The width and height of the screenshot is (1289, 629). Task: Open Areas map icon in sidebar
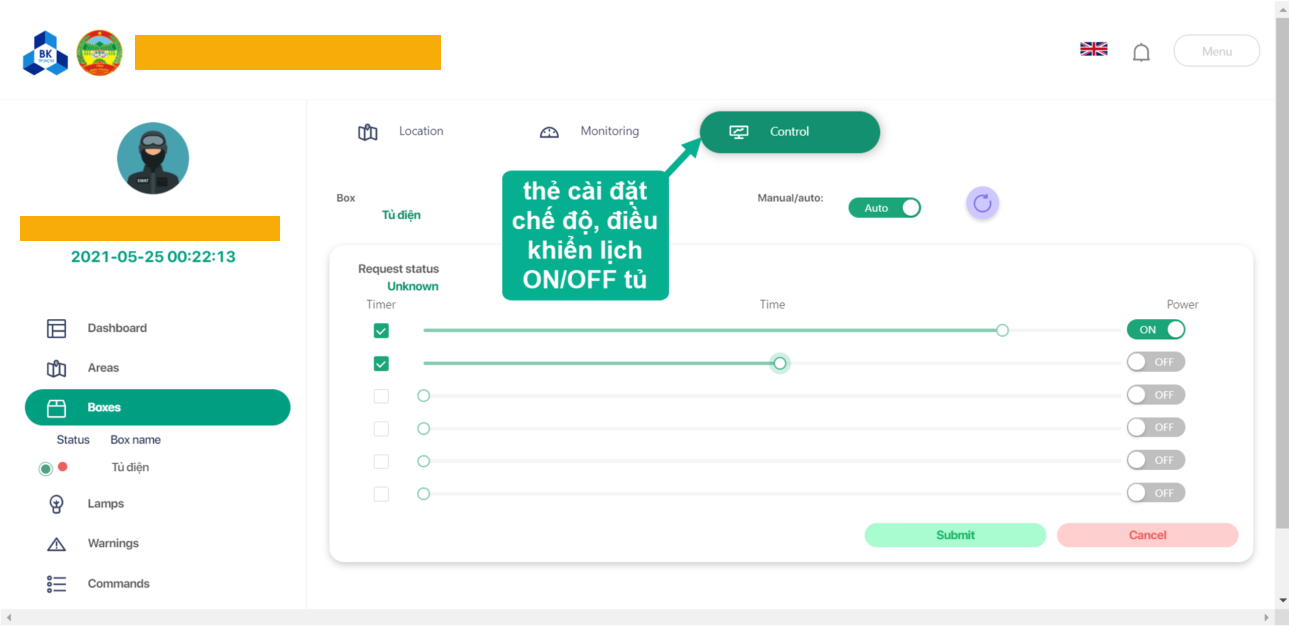pos(57,368)
